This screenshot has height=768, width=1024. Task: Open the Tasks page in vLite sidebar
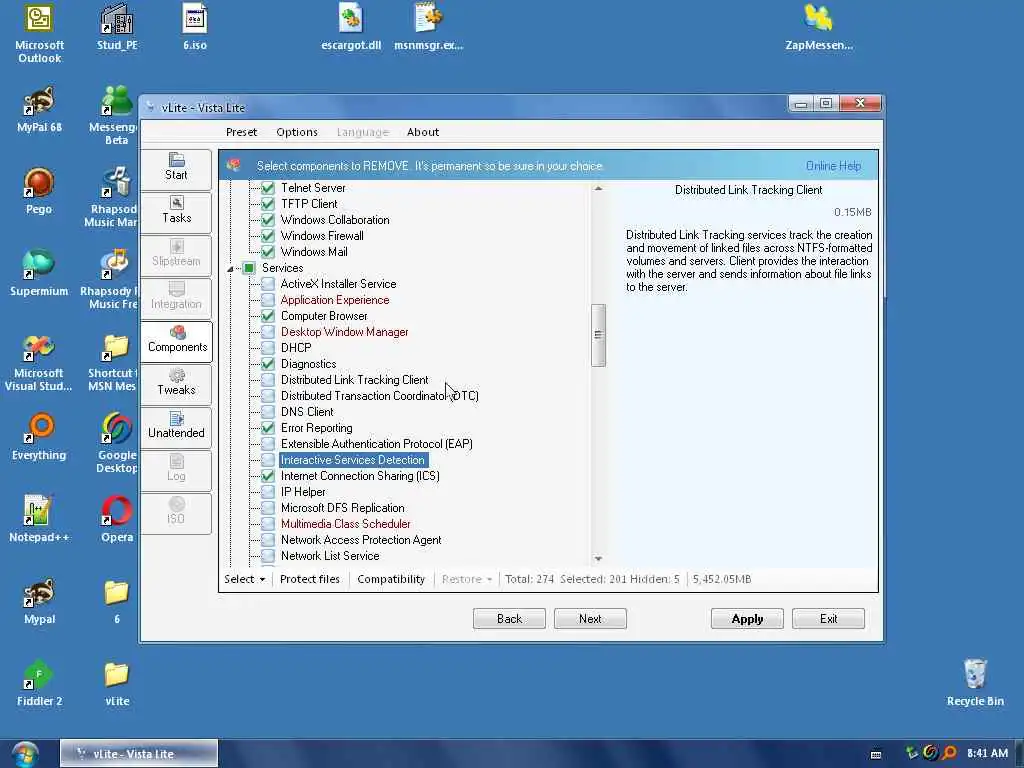(x=176, y=211)
